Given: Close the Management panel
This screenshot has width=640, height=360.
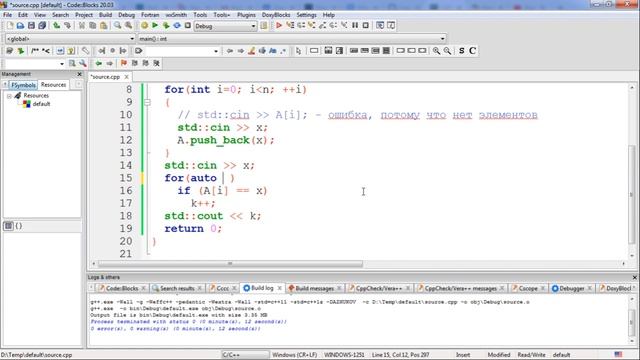Looking at the screenshot, I should (79, 74).
